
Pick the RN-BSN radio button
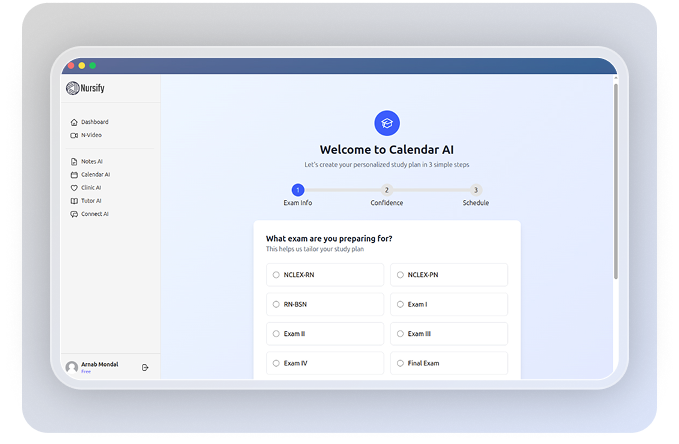(276, 304)
